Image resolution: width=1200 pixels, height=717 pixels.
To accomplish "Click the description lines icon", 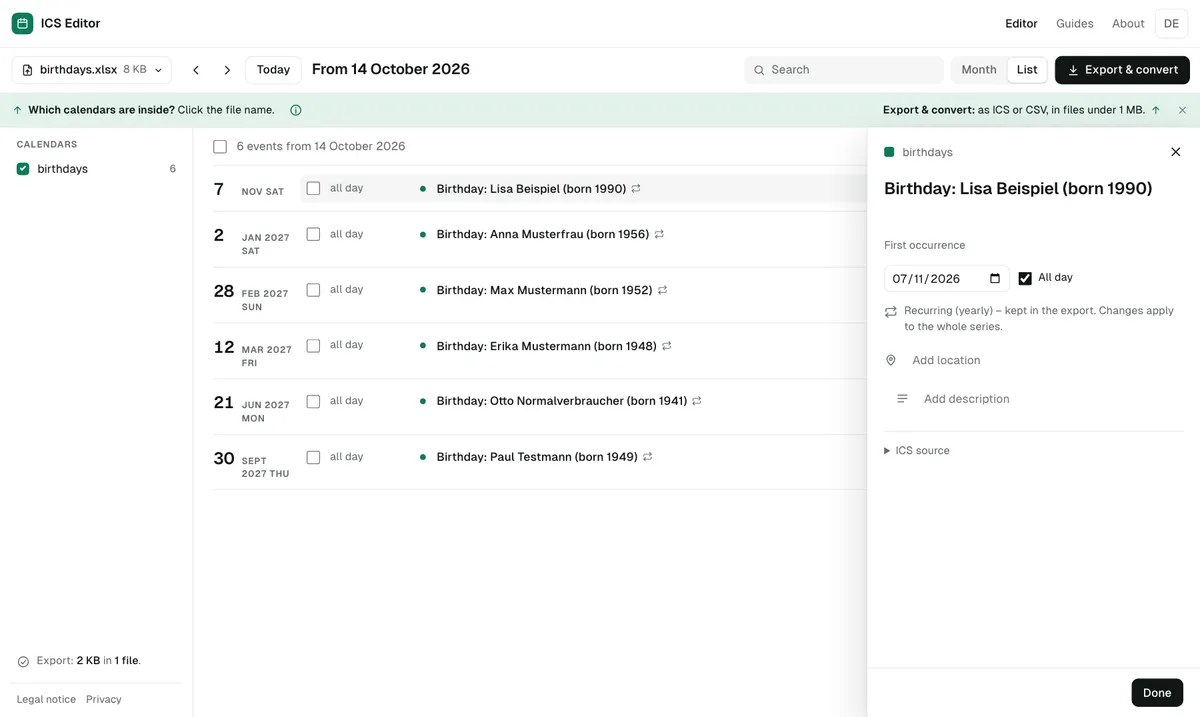I will tap(902, 399).
